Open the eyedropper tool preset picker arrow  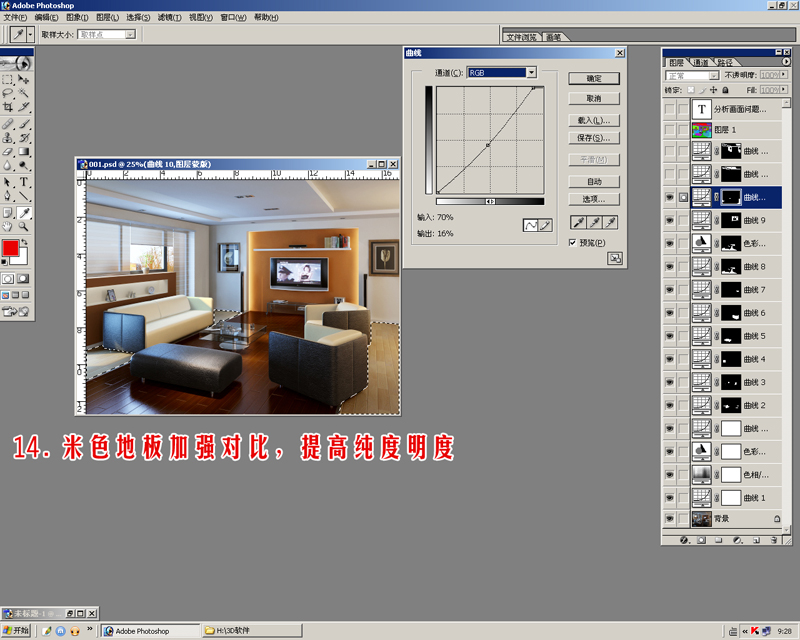point(31,34)
